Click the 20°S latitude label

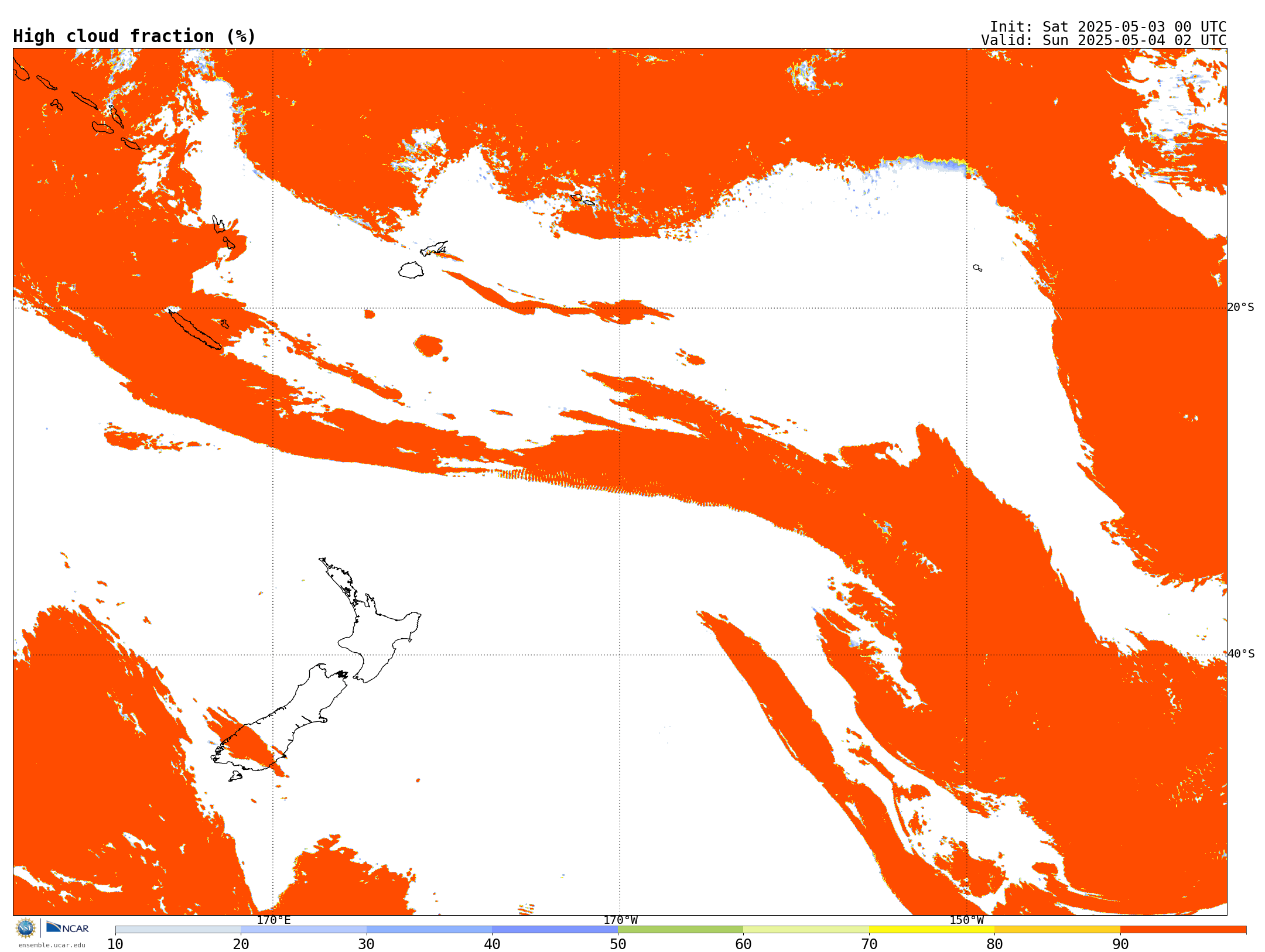click(x=1241, y=307)
